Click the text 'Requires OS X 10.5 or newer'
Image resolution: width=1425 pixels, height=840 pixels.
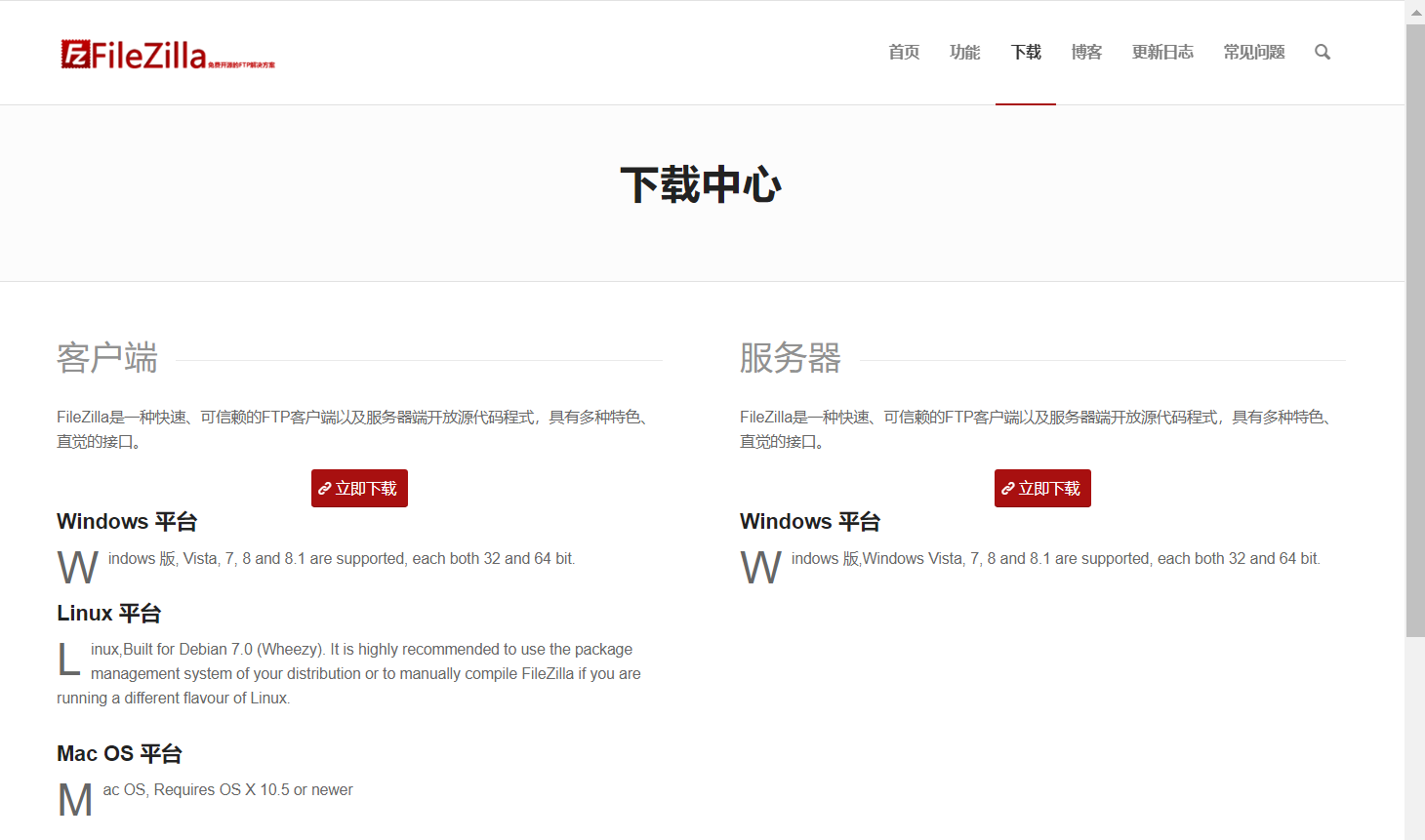coord(254,789)
